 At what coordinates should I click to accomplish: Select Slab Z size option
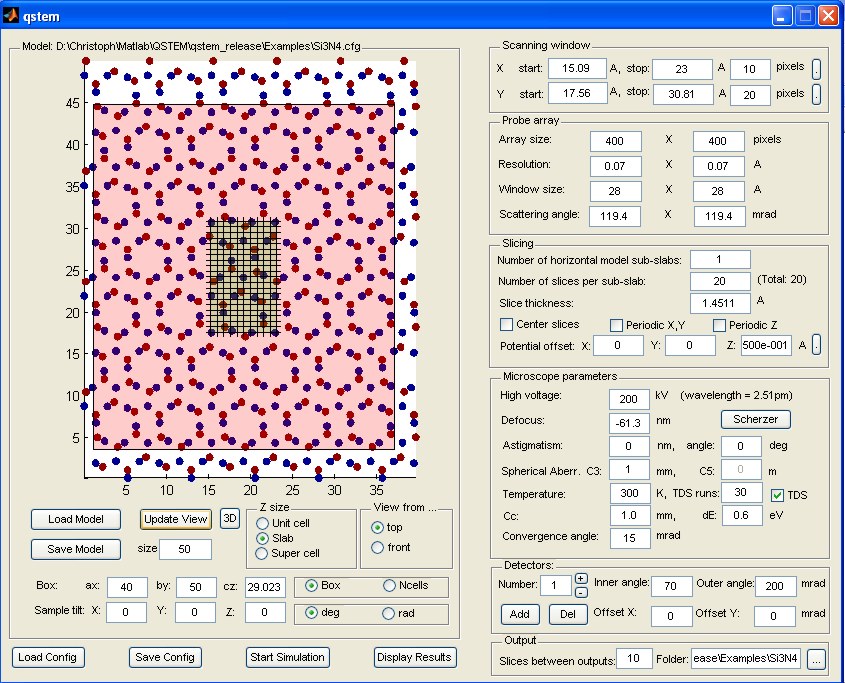(x=262, y=538)
